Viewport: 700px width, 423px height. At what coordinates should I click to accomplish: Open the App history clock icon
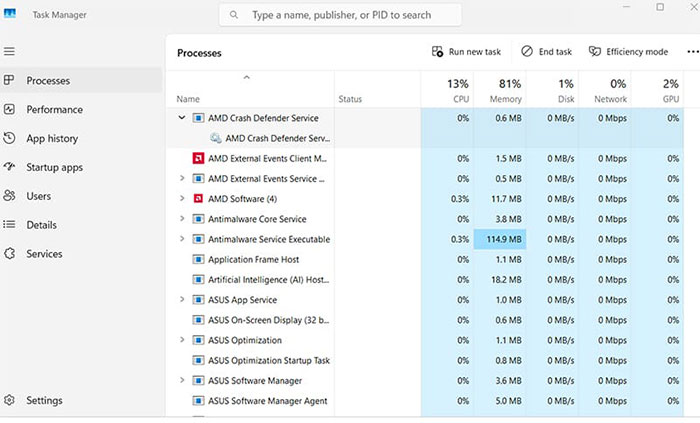9,138
